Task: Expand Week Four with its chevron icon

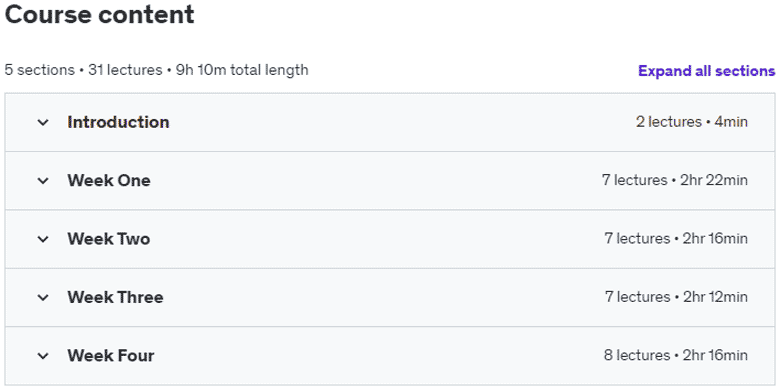Action: pyautogui.click(x=43, y=356)
